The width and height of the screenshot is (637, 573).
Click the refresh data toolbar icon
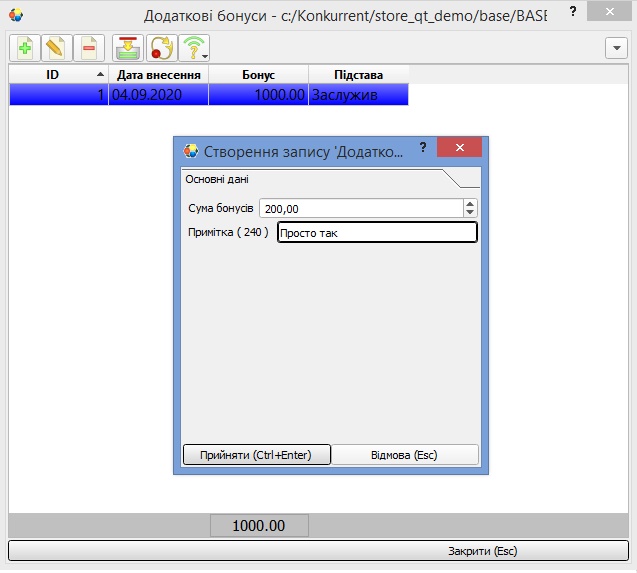point(161,47)
